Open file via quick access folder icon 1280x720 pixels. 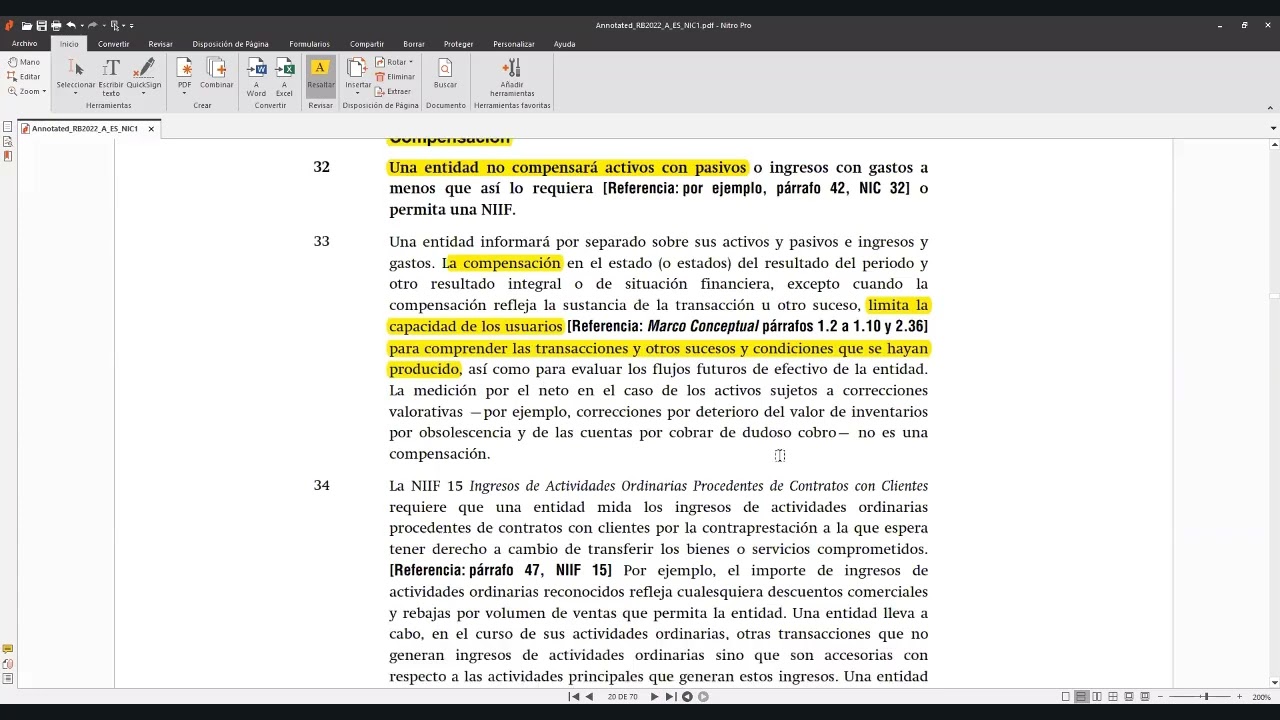coord(27,25)
